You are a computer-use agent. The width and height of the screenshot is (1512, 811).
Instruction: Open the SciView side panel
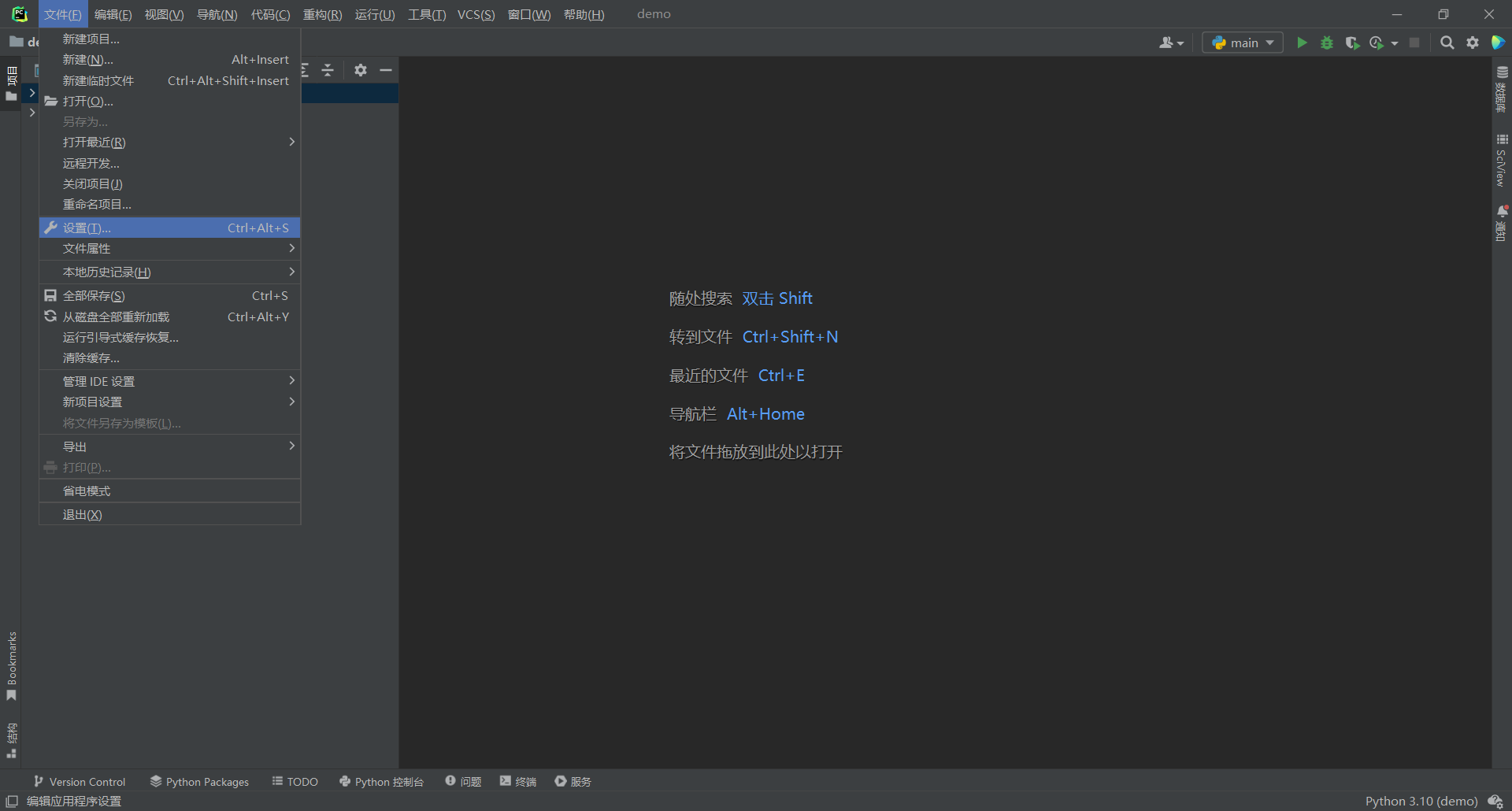pos(1502,160)
